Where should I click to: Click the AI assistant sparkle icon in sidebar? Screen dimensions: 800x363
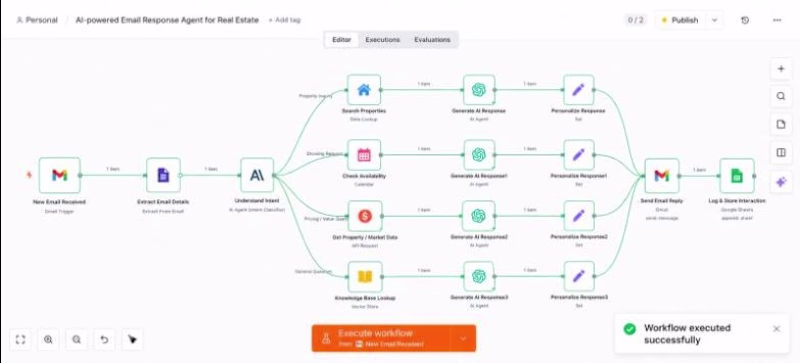pyautogui.click(x=781, y=181)
